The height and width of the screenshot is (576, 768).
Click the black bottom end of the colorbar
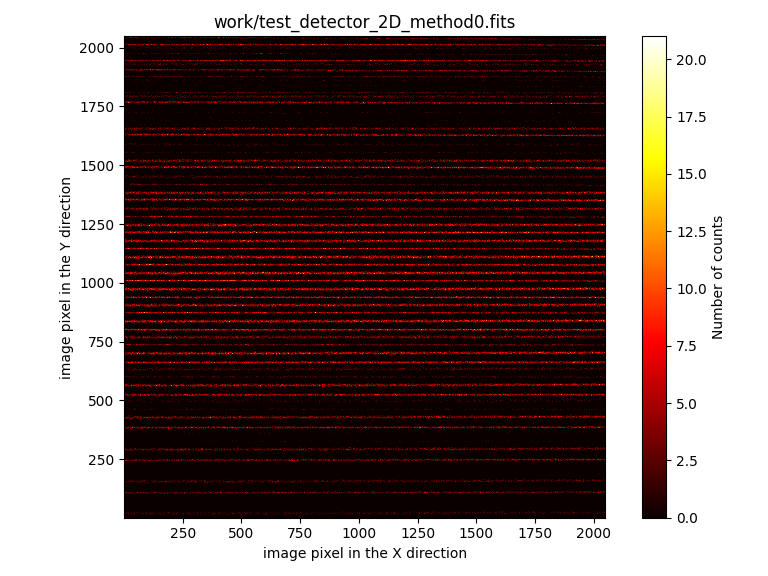point(654,512)
